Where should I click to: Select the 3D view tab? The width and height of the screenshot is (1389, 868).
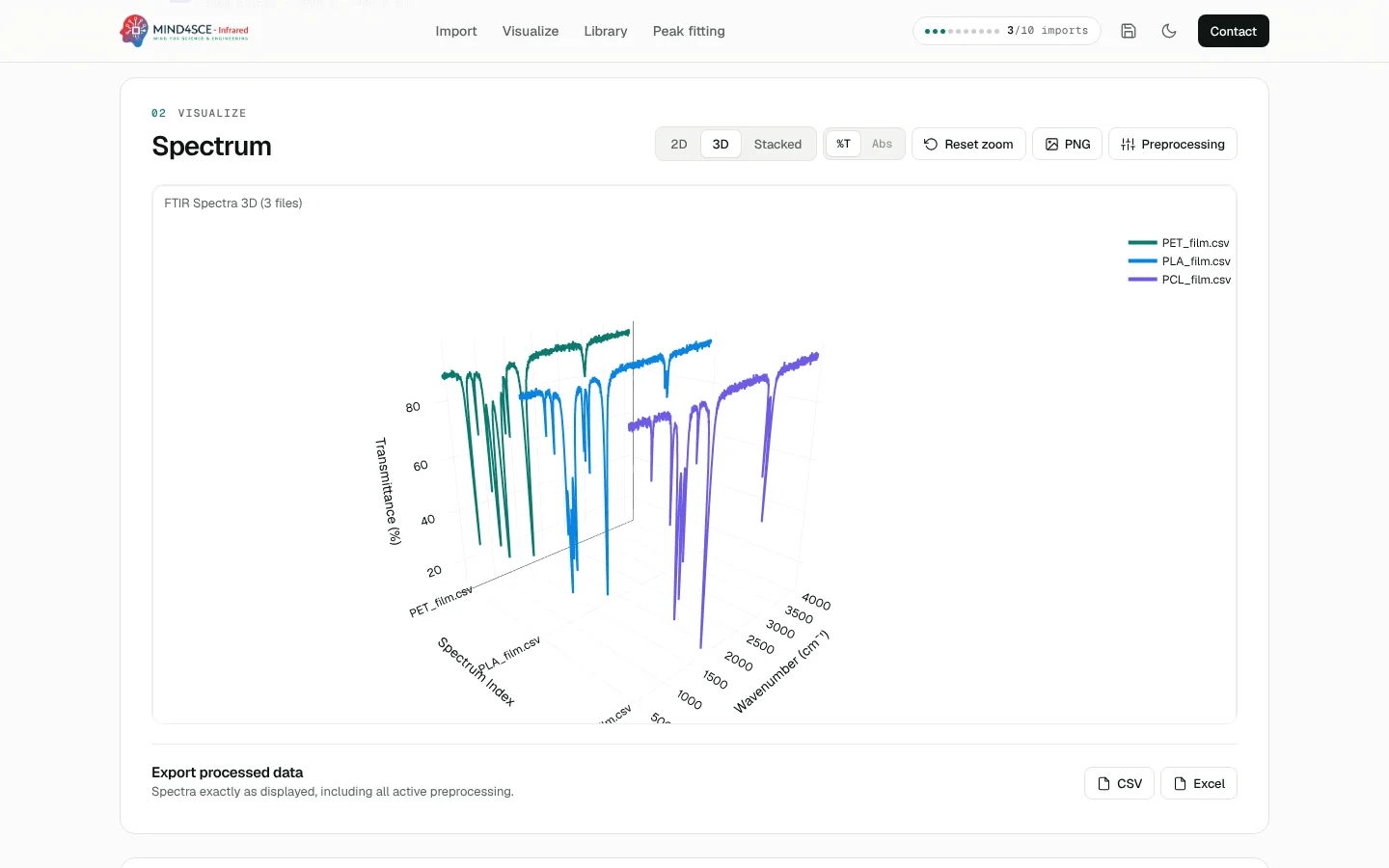tap(721, 144)
